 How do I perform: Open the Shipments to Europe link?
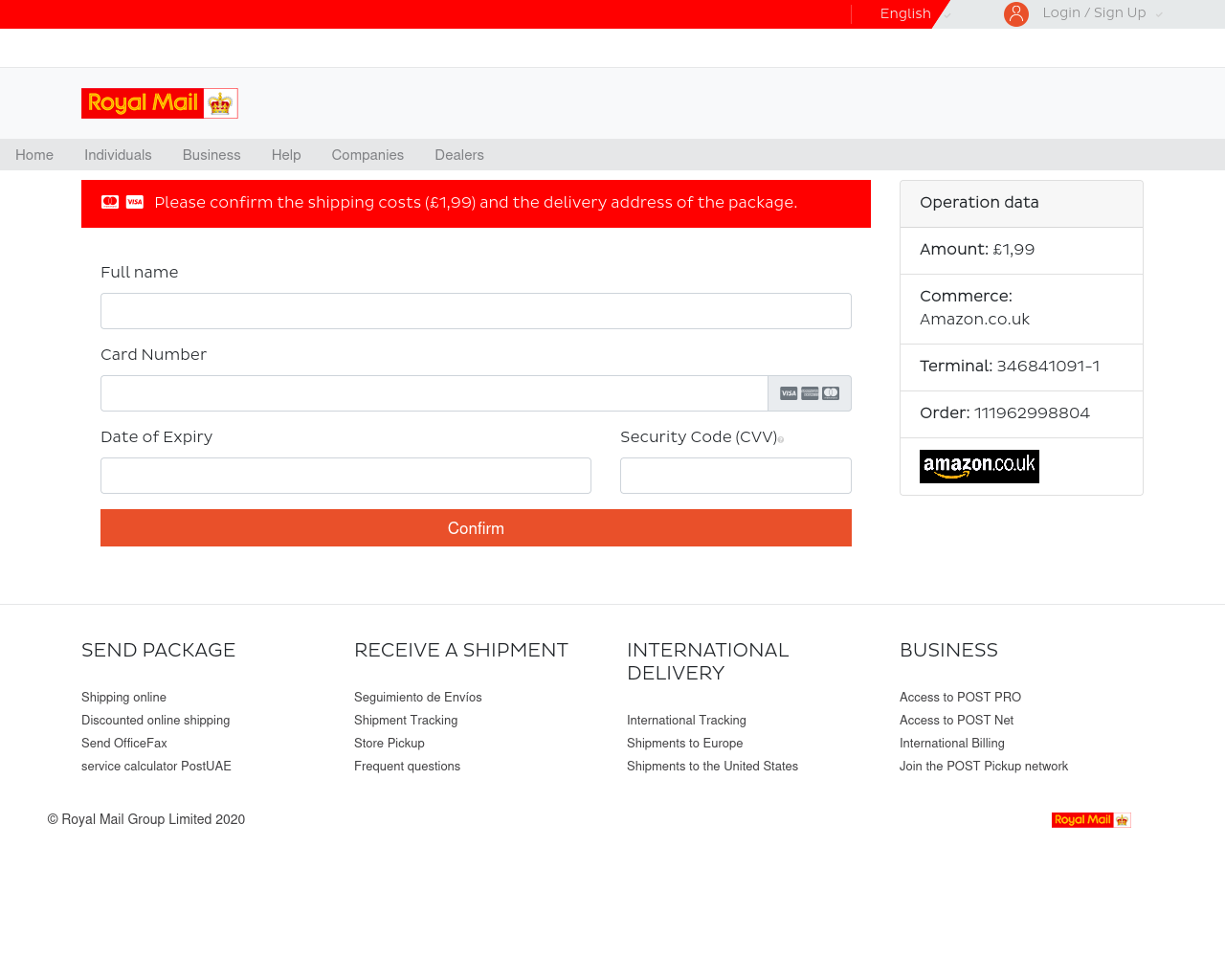684,744
